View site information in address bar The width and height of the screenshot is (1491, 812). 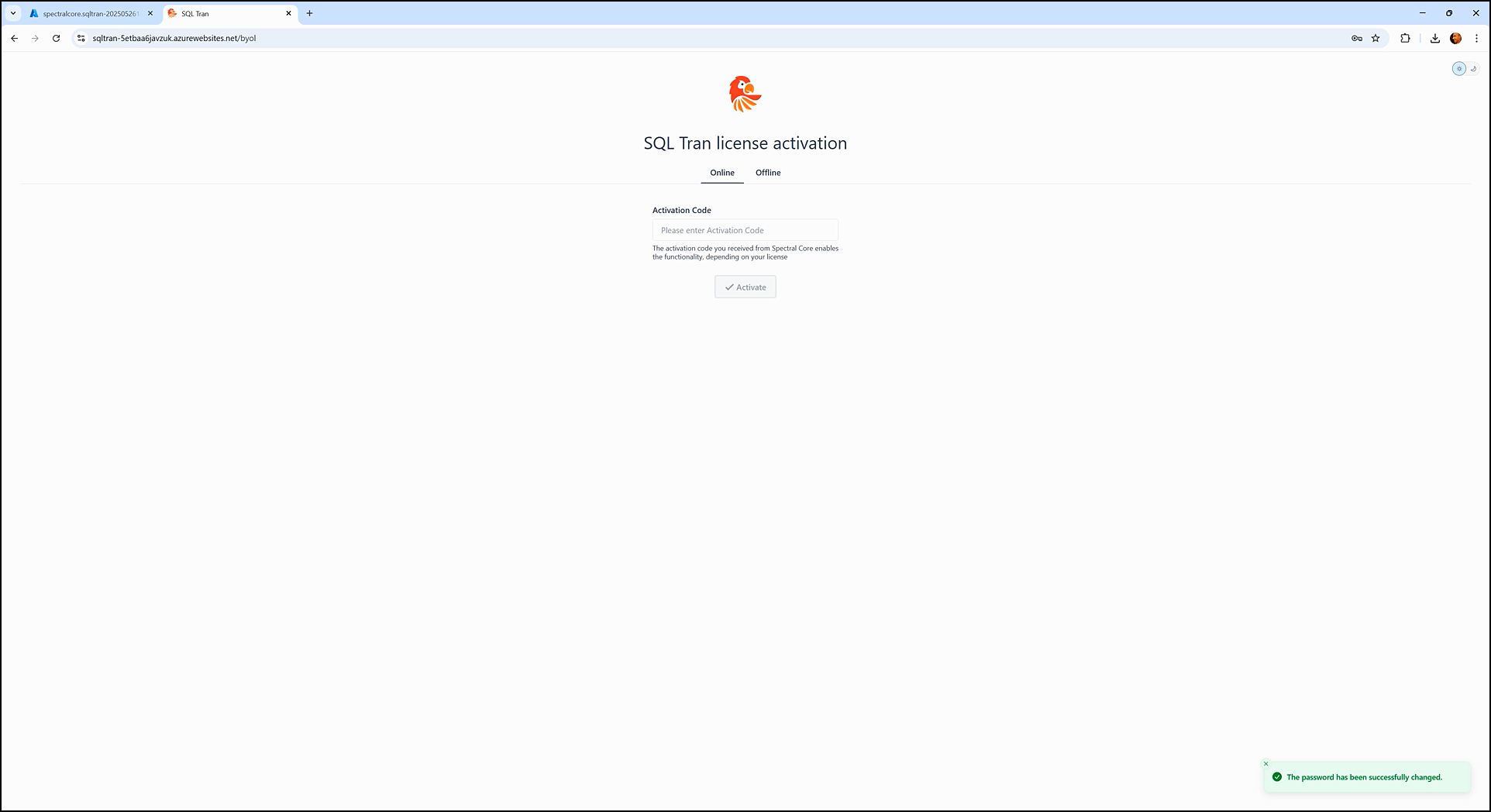81,38
